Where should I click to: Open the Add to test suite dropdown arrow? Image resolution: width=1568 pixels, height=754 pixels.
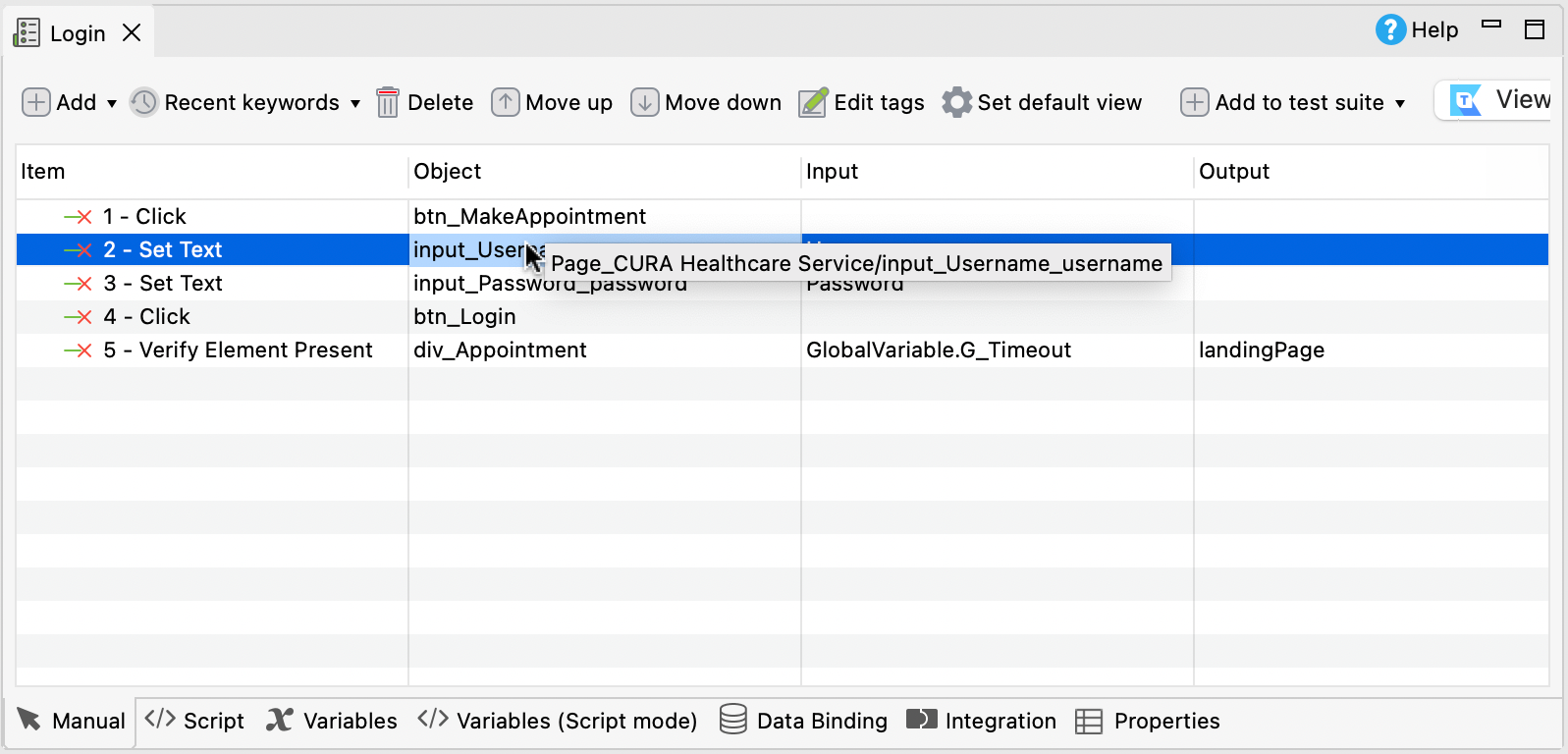[x=1400, y=103]
